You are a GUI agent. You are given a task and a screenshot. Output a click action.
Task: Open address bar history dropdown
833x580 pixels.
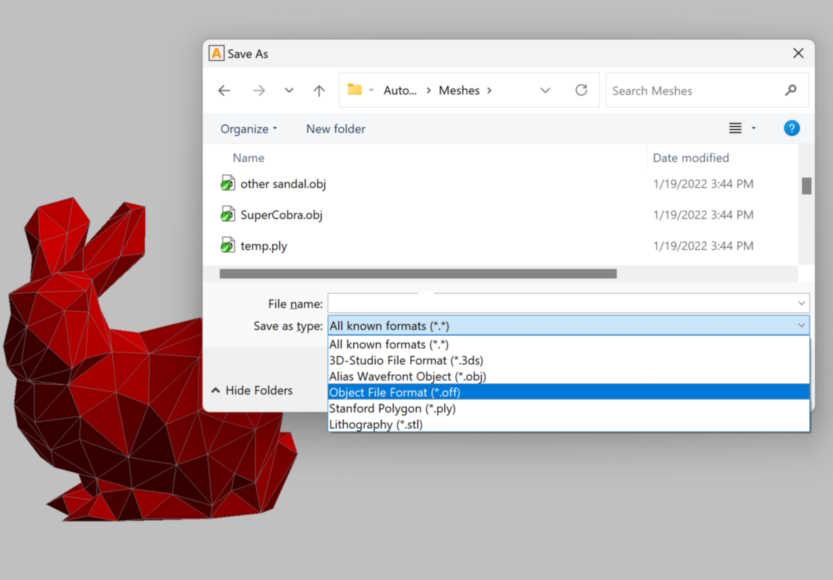click(545, 91)
